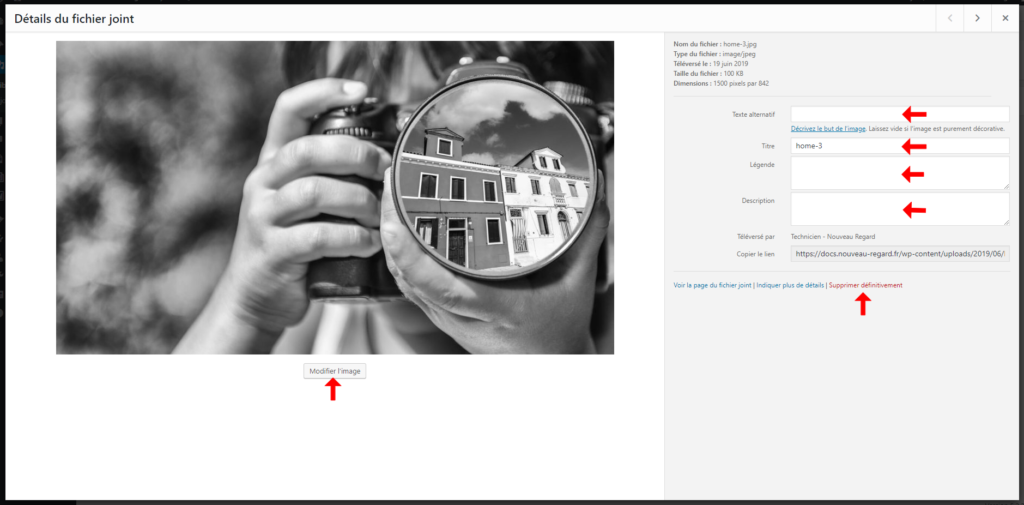Close the Détails du fichier joint dialog
This screenshot has height=505, width=1024.
[1005, 18]
